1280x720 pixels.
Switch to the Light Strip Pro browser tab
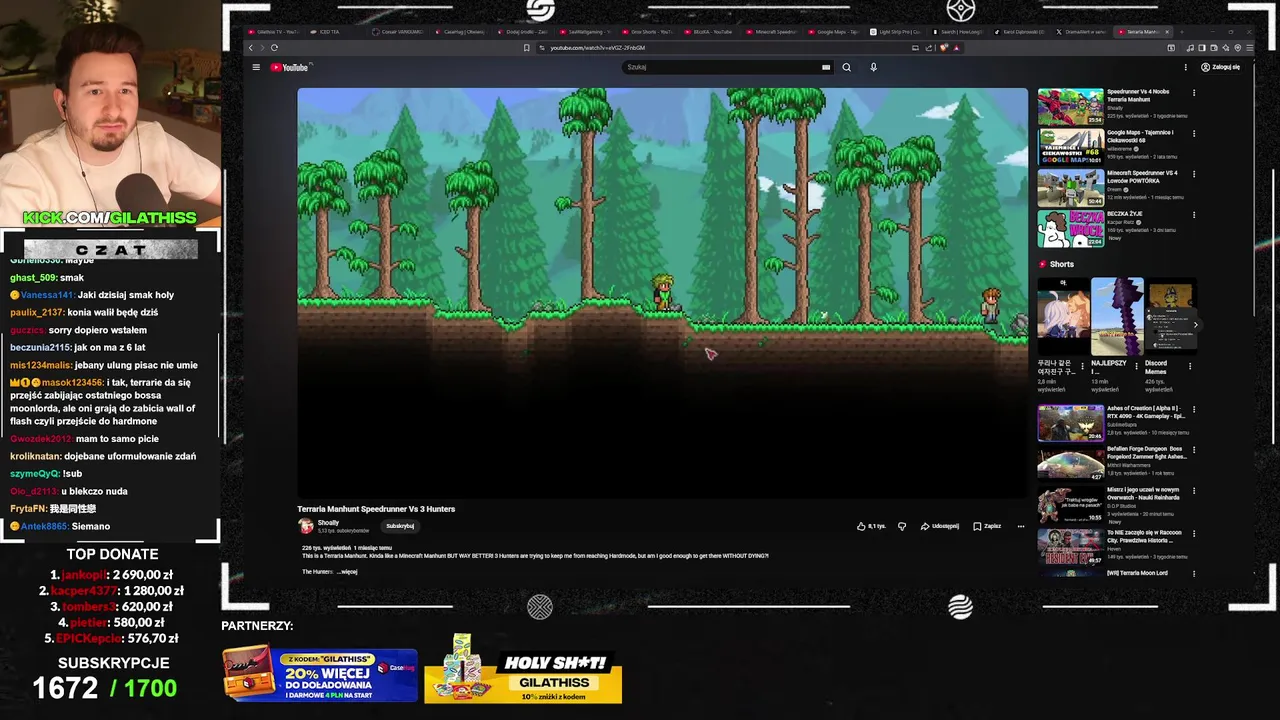897,31
